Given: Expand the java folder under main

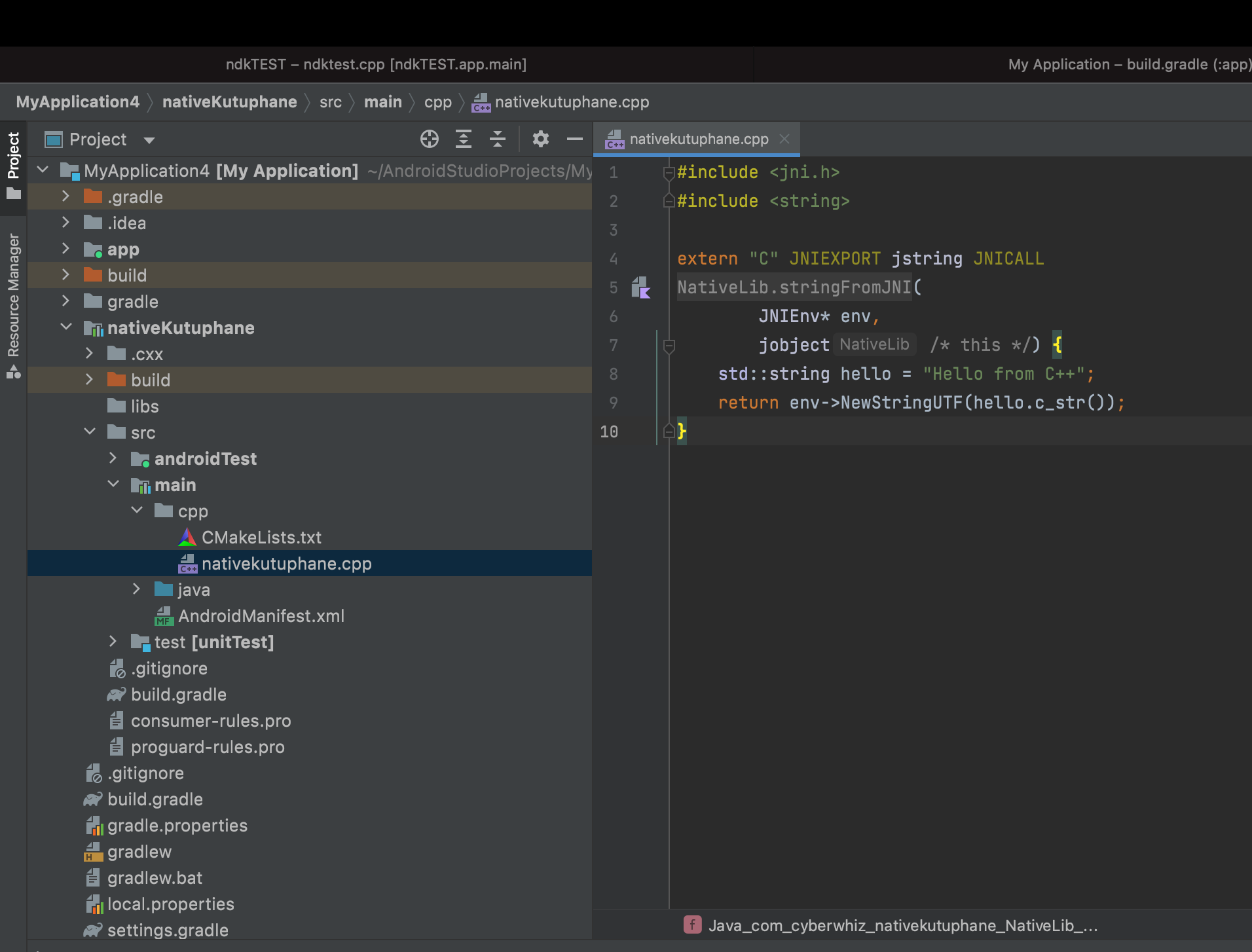Looking at the screenshot, I should 136,589.
